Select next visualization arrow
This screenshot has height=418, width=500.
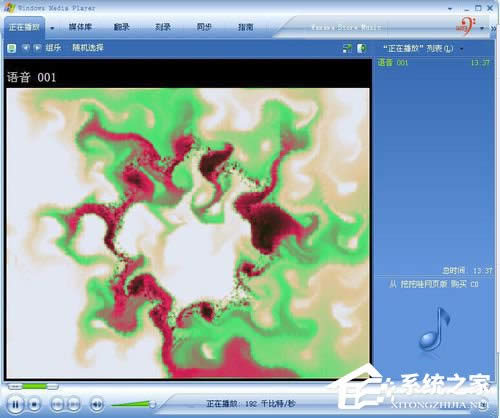(37, 48)
